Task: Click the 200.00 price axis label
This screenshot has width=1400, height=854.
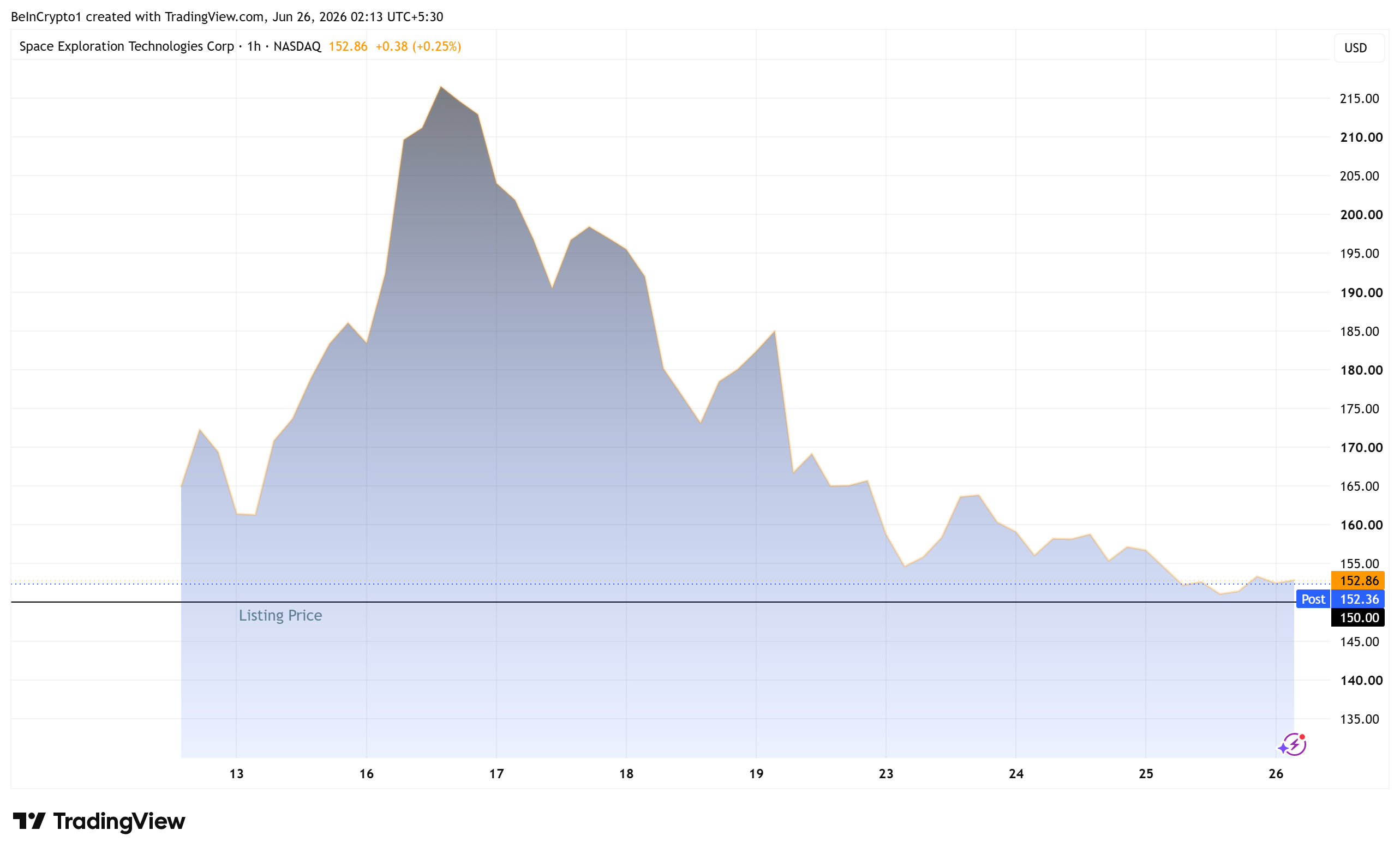Action: click(1361, 215)
